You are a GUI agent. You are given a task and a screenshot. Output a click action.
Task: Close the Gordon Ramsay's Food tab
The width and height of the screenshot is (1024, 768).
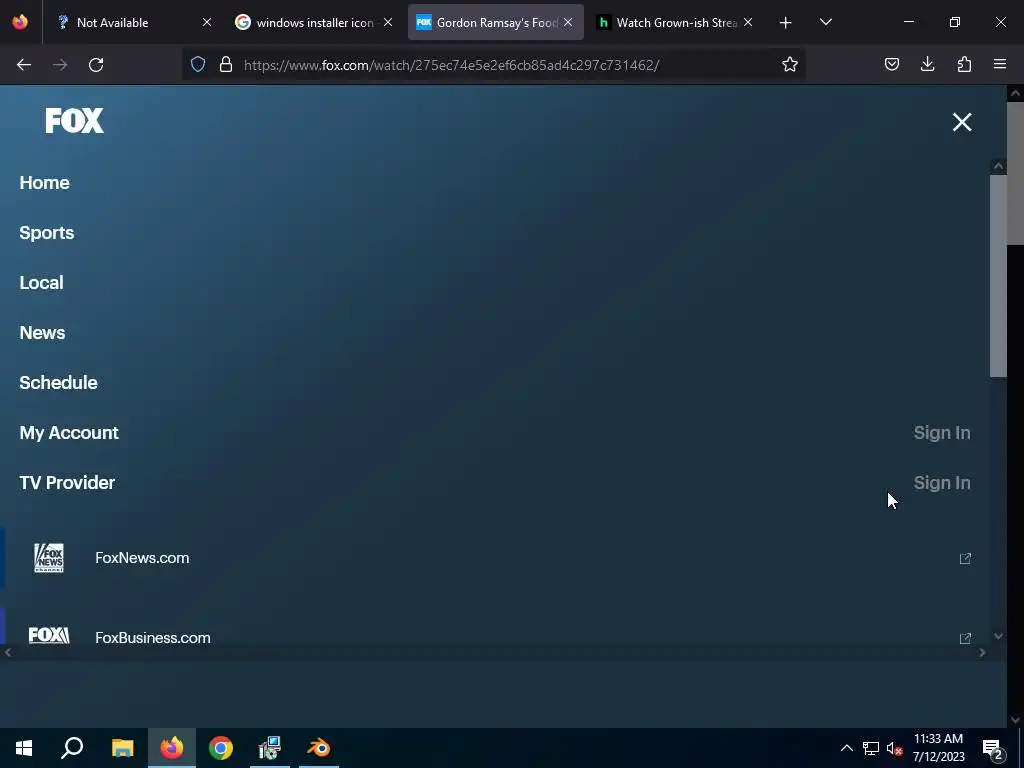pos(568,22)
